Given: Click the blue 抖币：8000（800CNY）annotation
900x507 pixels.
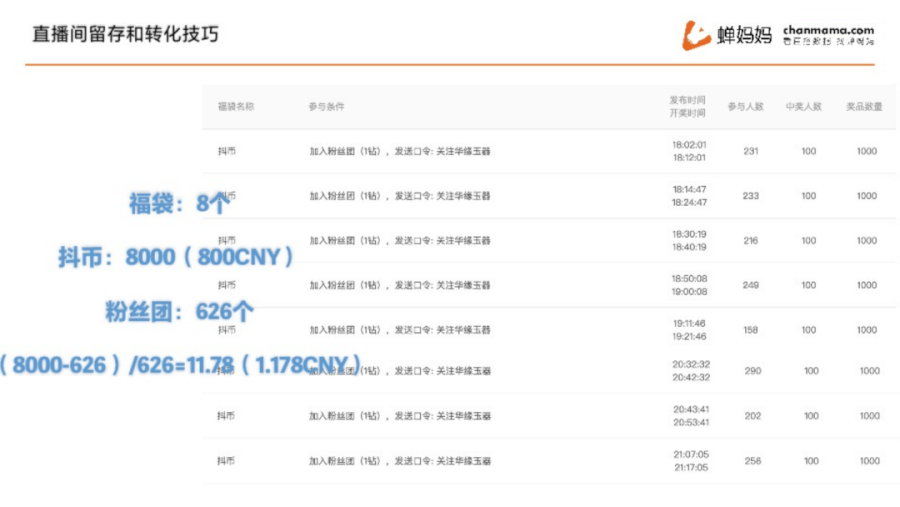Looking at the screenshot, I should [176, 257].
